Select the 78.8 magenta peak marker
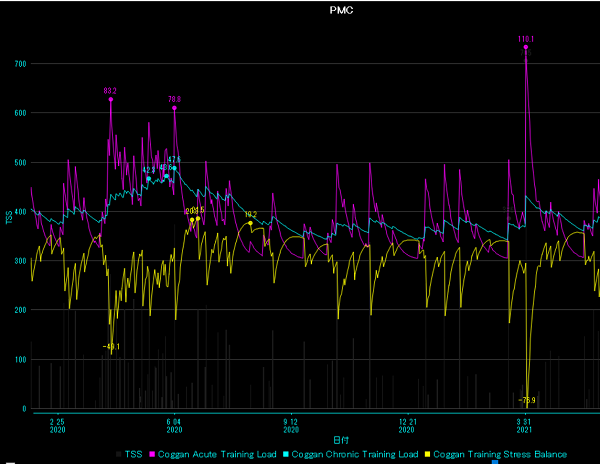600x464 pixels. click(174, 108)
